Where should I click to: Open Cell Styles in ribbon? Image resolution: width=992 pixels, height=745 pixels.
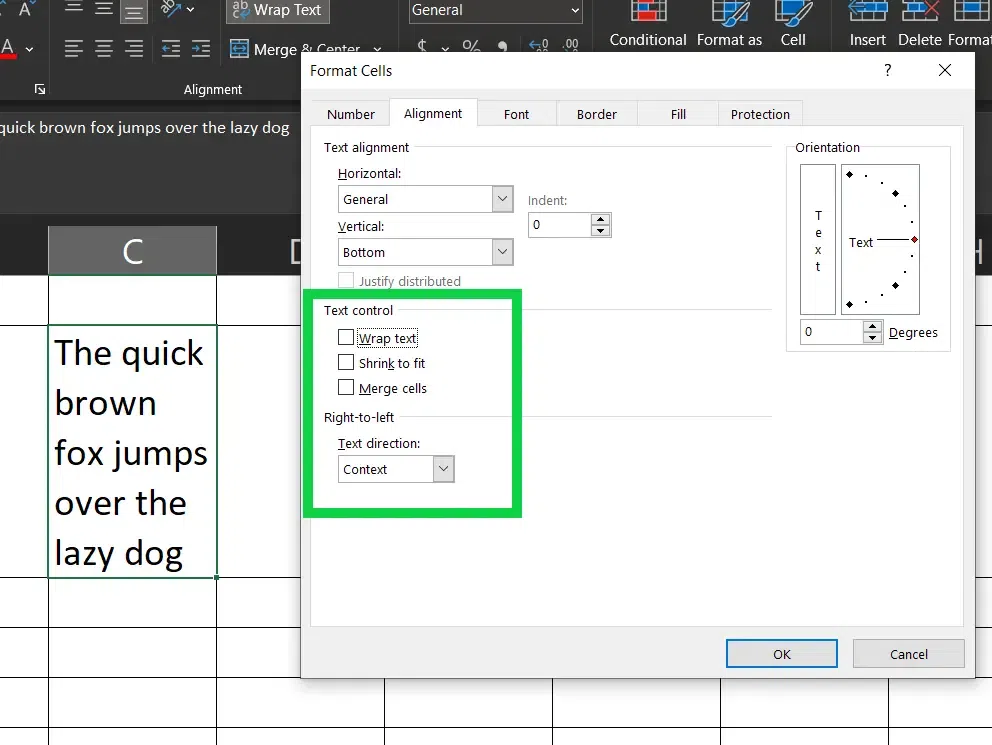(x=793, y=24)
